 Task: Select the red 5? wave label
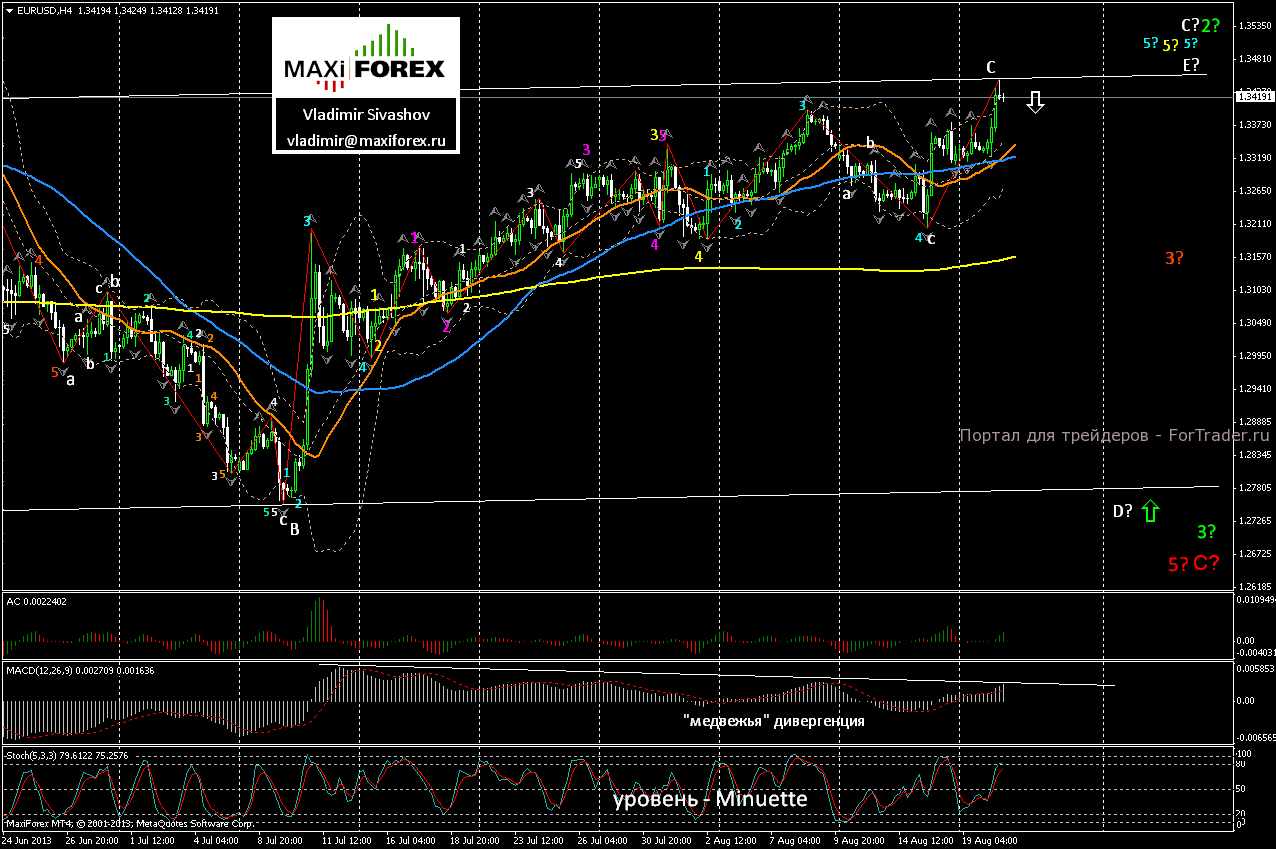pos(1177,564)
